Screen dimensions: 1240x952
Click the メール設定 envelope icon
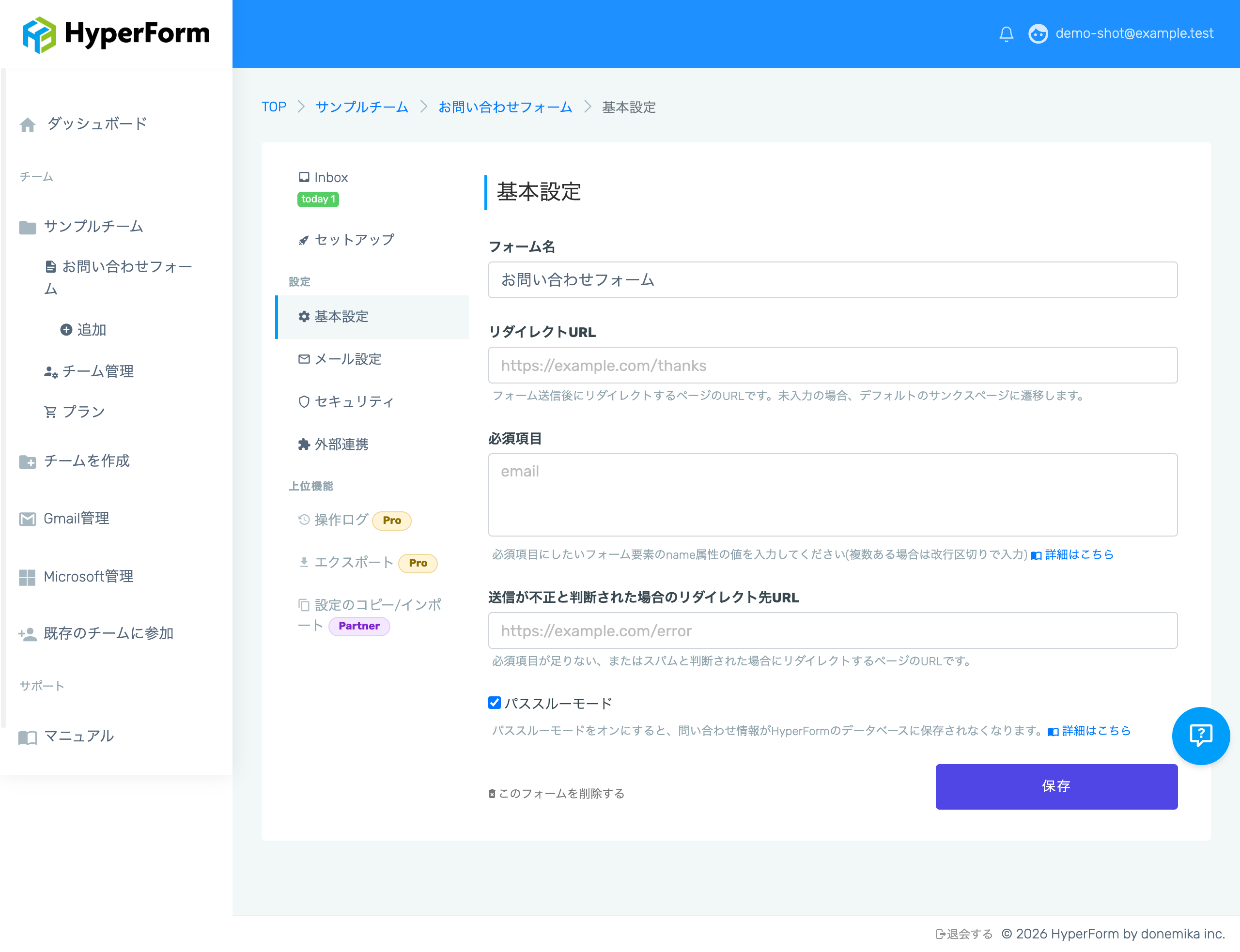click(304, 359)
